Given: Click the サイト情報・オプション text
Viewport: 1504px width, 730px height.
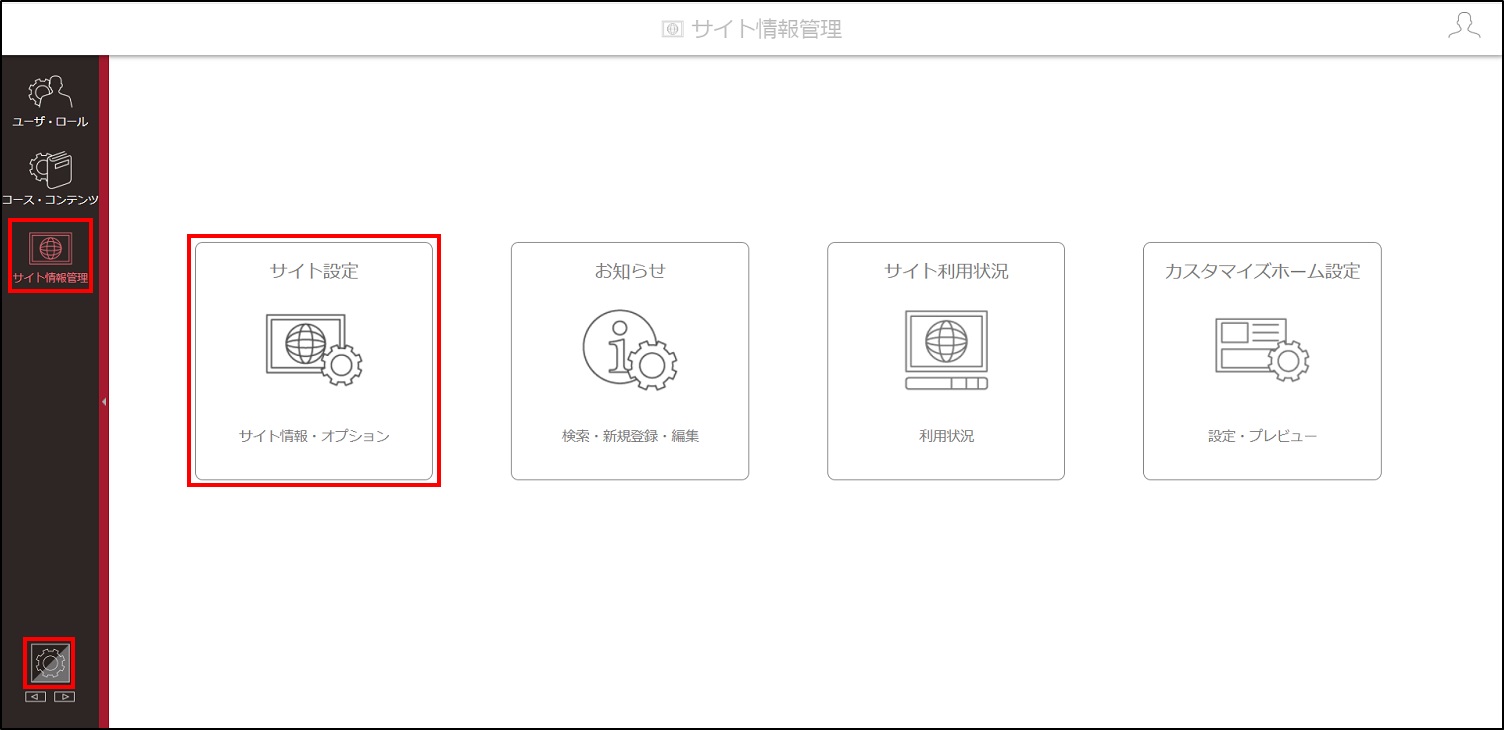Looking at the screenshot, I should pos(314,436).
